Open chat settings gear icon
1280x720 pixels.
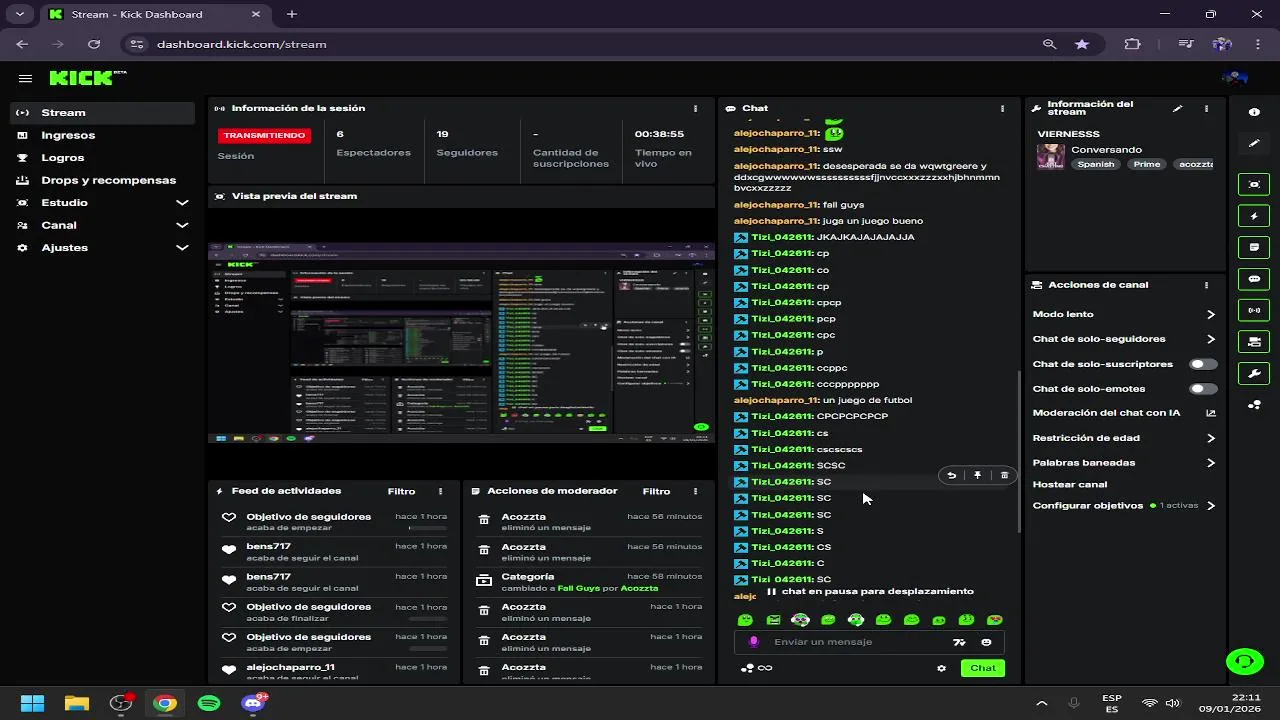point(941,668)
